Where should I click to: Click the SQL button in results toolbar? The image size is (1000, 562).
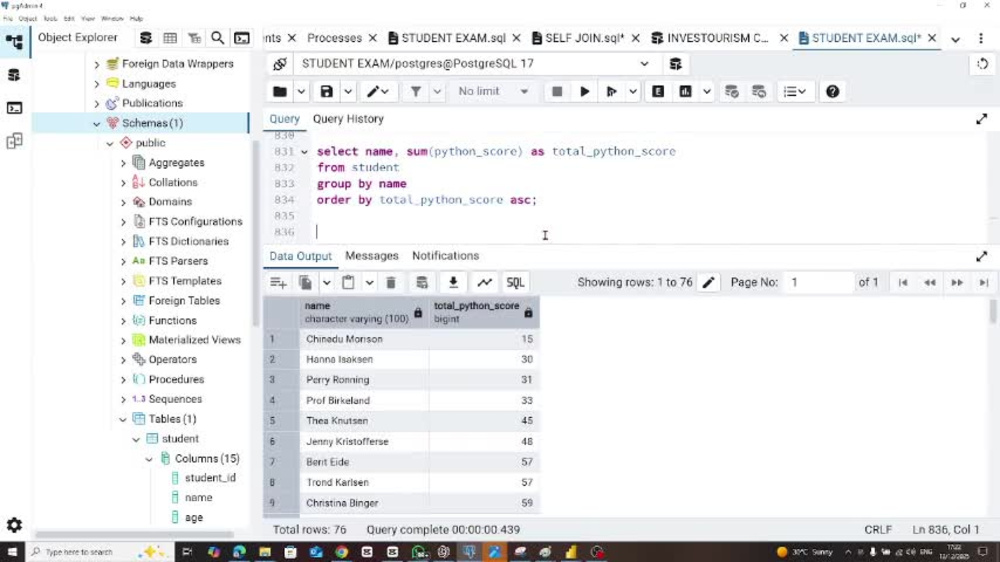[x=515, y=283]
